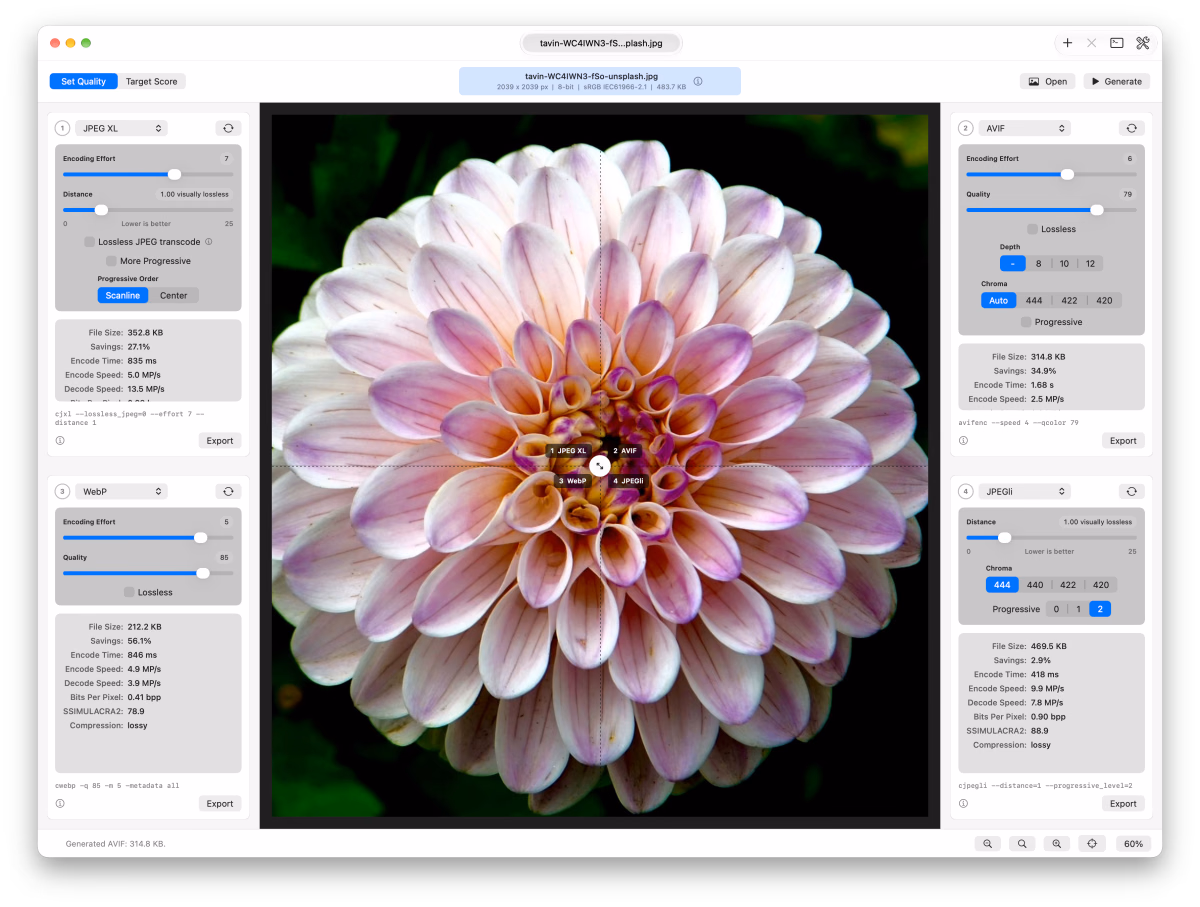Viewport: 1200px width, 907px height.
Task: Click the circled number 1 panel badge
Action: pos(62,128)
